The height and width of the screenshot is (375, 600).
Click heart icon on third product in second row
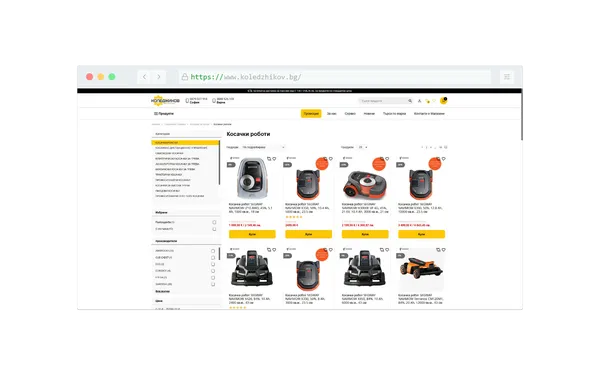(387, 249)
